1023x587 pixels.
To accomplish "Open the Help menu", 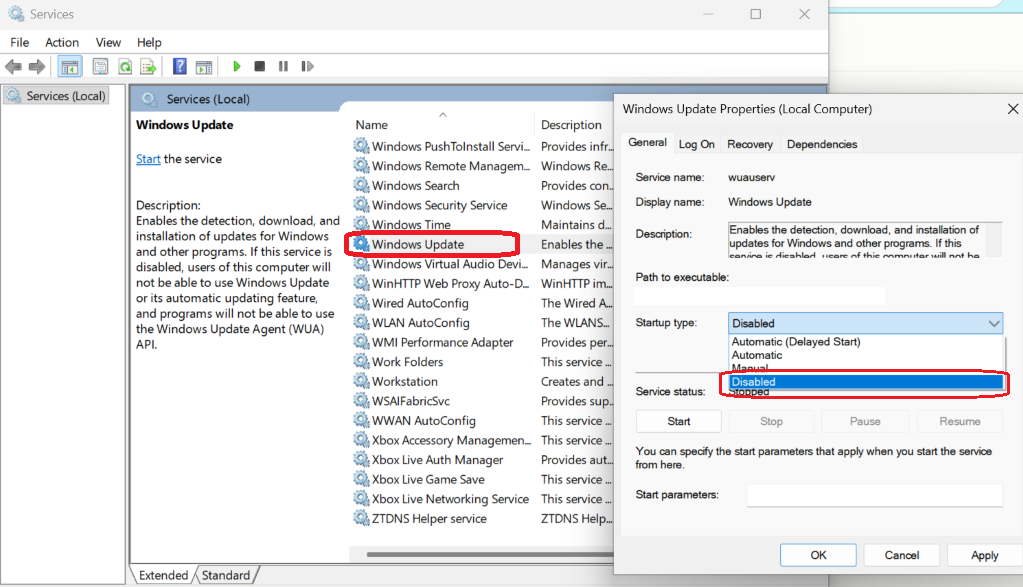I will coord(149,42).
